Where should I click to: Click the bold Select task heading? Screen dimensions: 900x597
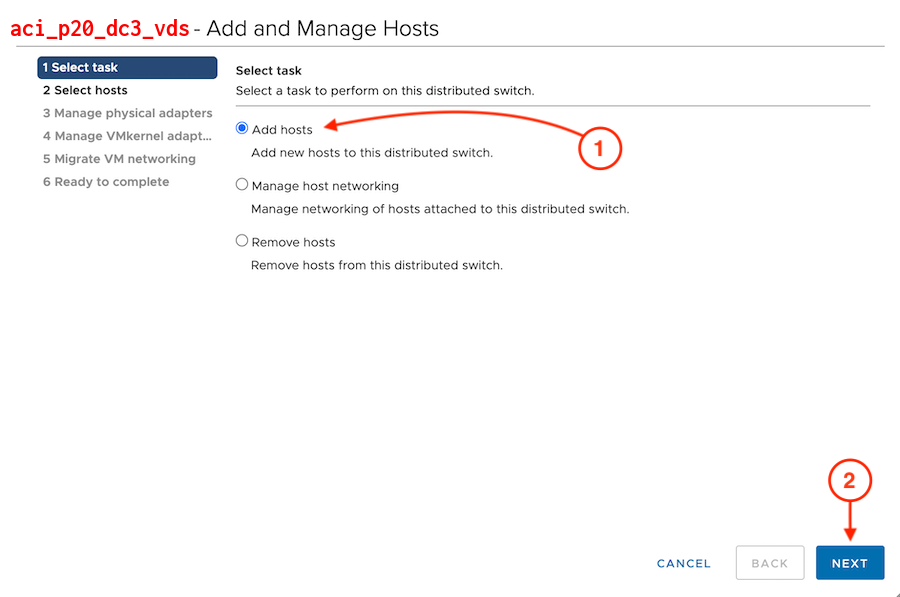(268, 71)
